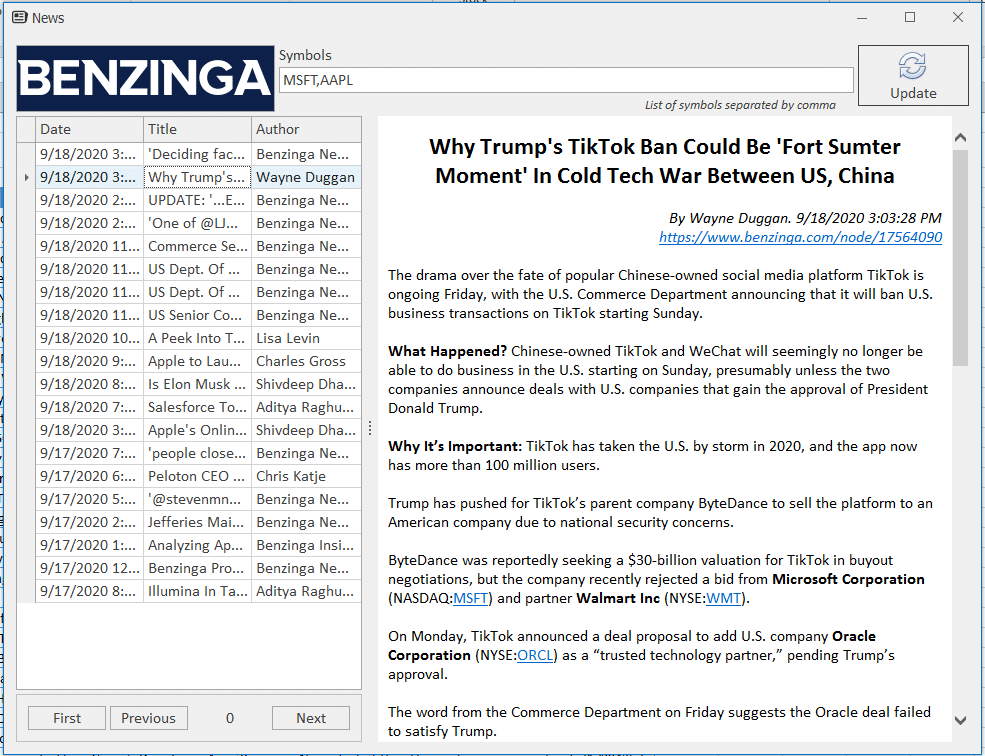Sort news by Title column header
985x756 pixels.
(x=197, y=129)
